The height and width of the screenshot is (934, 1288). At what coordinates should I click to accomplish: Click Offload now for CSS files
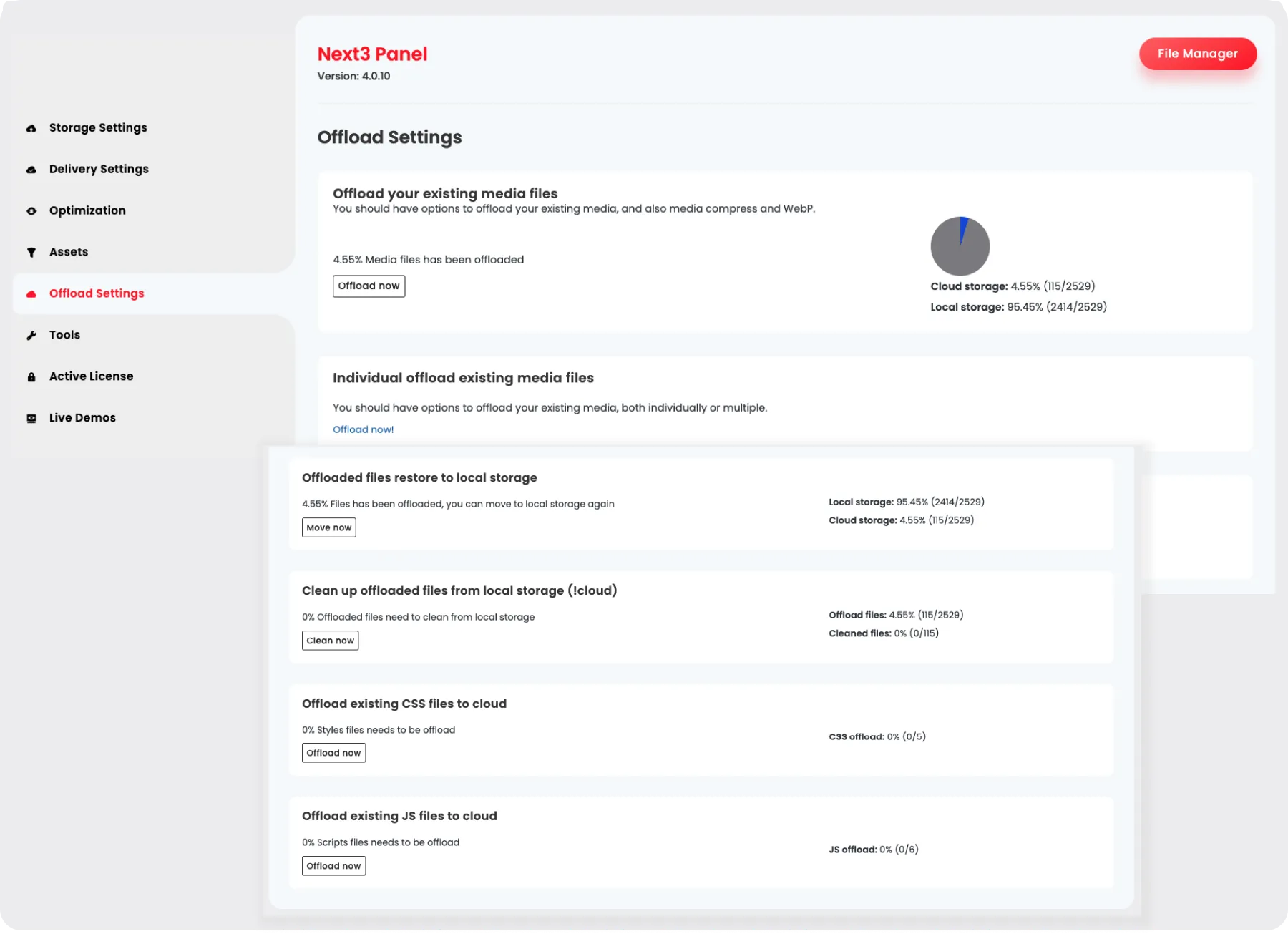[333, 753]
